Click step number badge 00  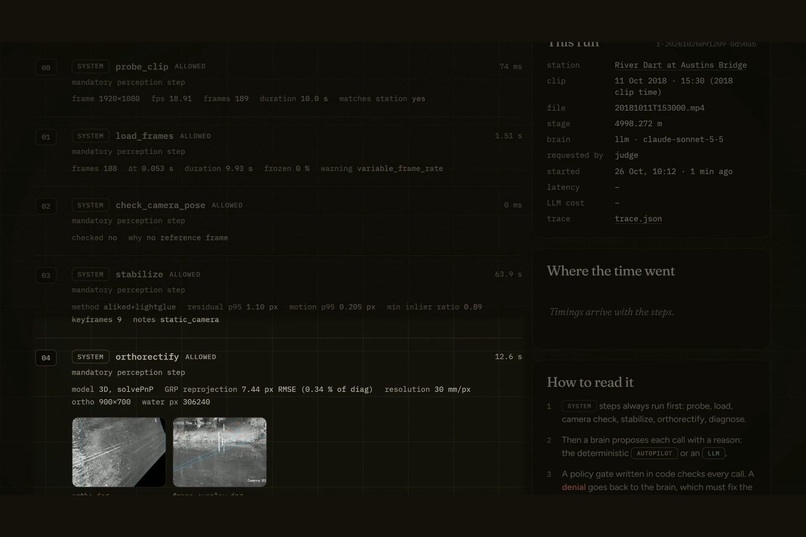(x=46, y=67)
